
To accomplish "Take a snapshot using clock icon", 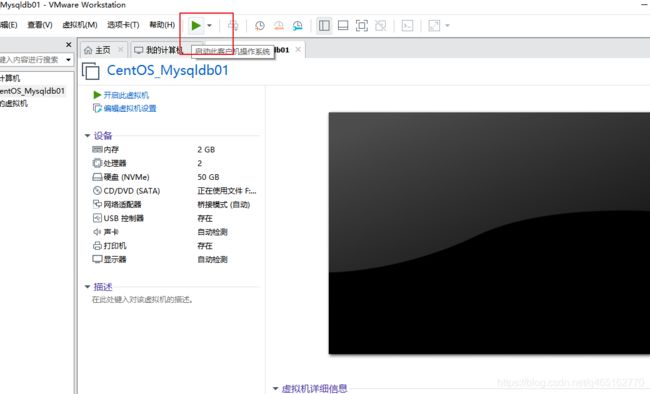I will point(260,26).
